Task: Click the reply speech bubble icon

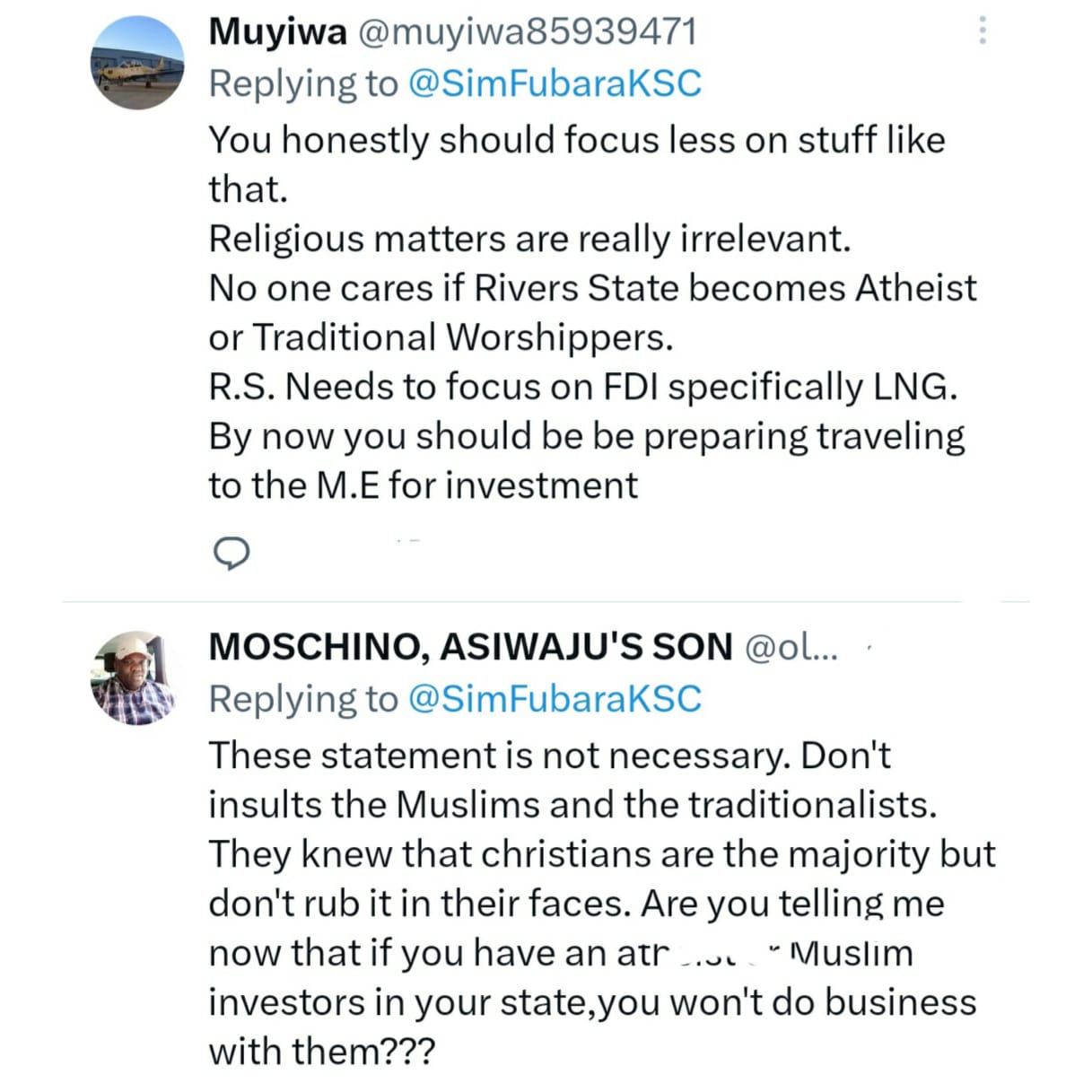Action: pyautogui.click(x=232, y=553)
